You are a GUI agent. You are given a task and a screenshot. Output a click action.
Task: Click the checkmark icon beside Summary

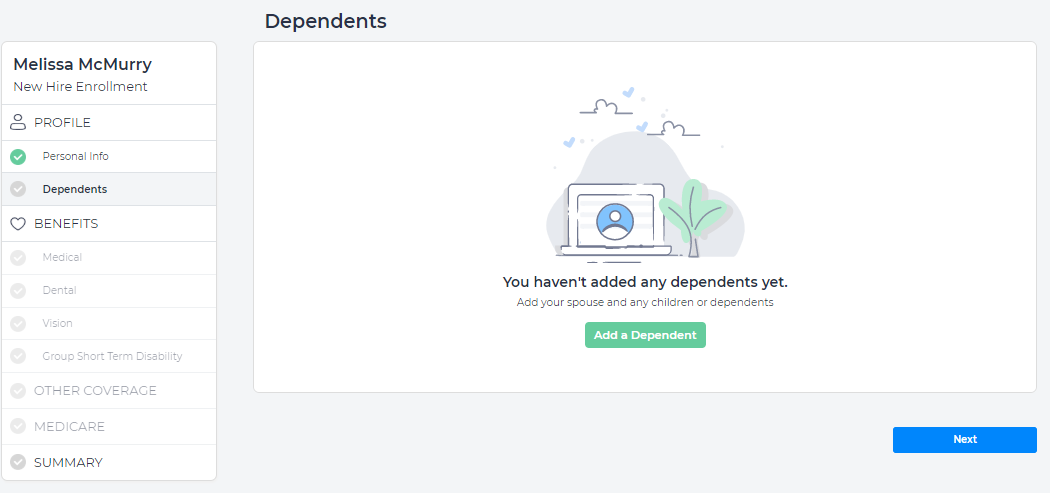18,463
